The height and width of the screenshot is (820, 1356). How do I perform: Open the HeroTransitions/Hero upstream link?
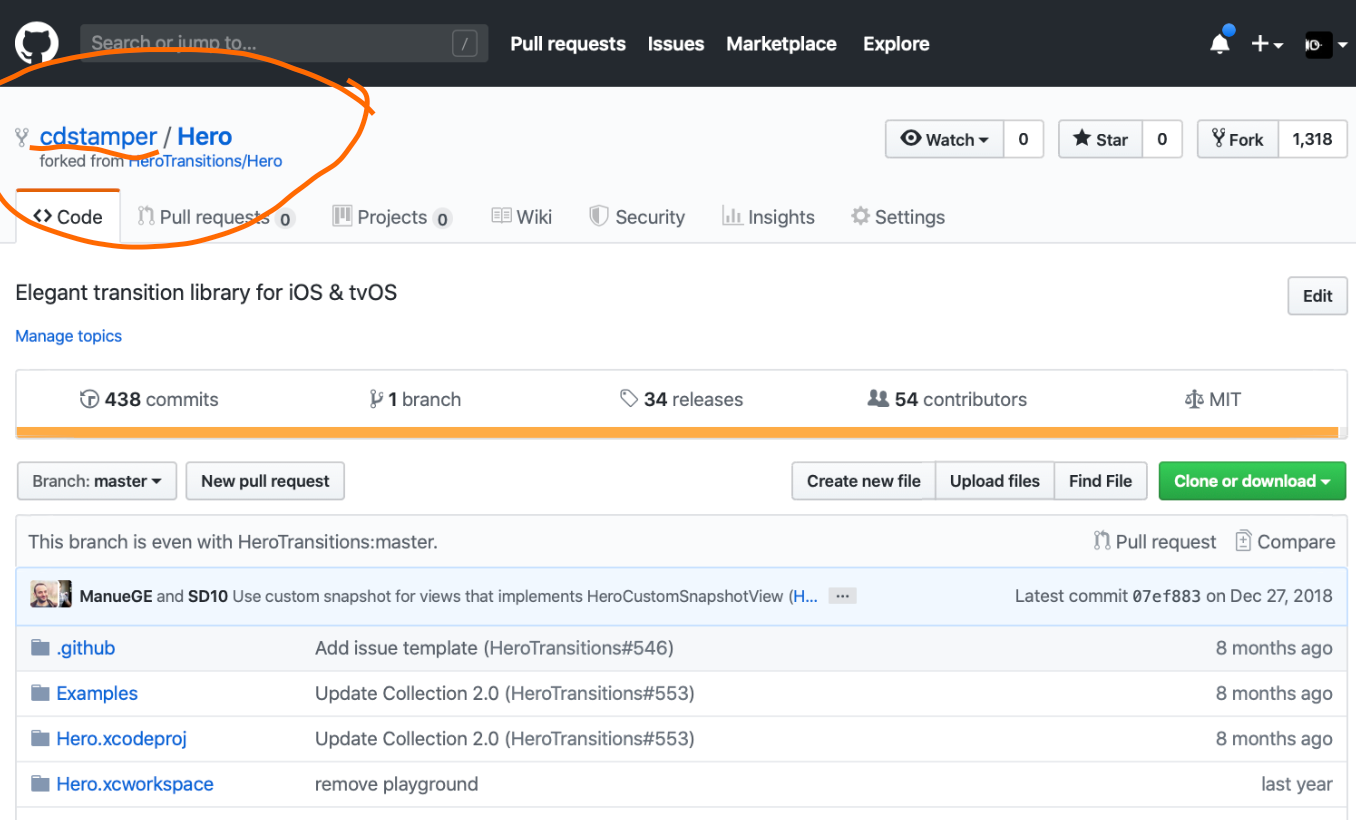[205, 160]
